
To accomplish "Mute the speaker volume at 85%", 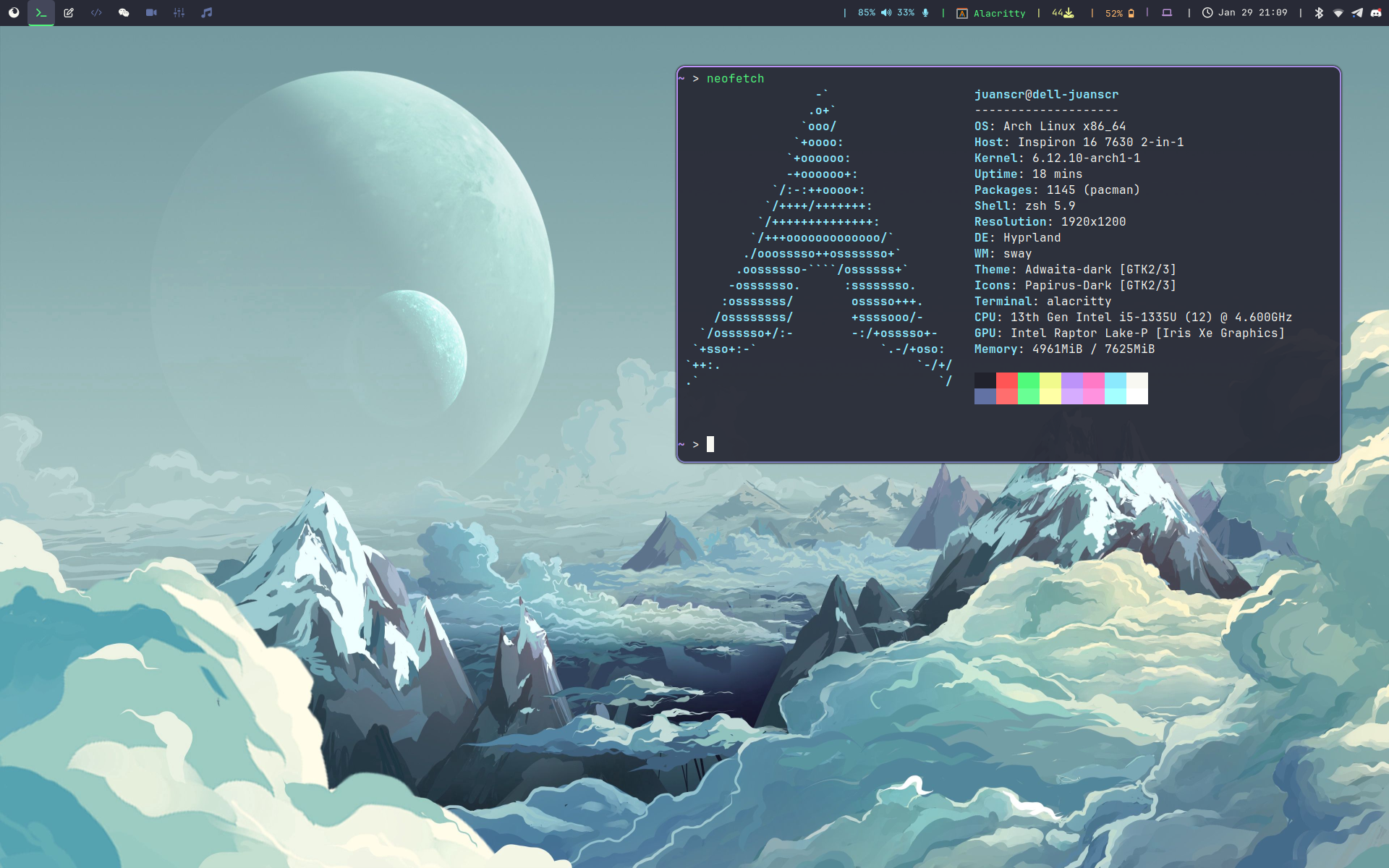I will (x=875, y=13).
